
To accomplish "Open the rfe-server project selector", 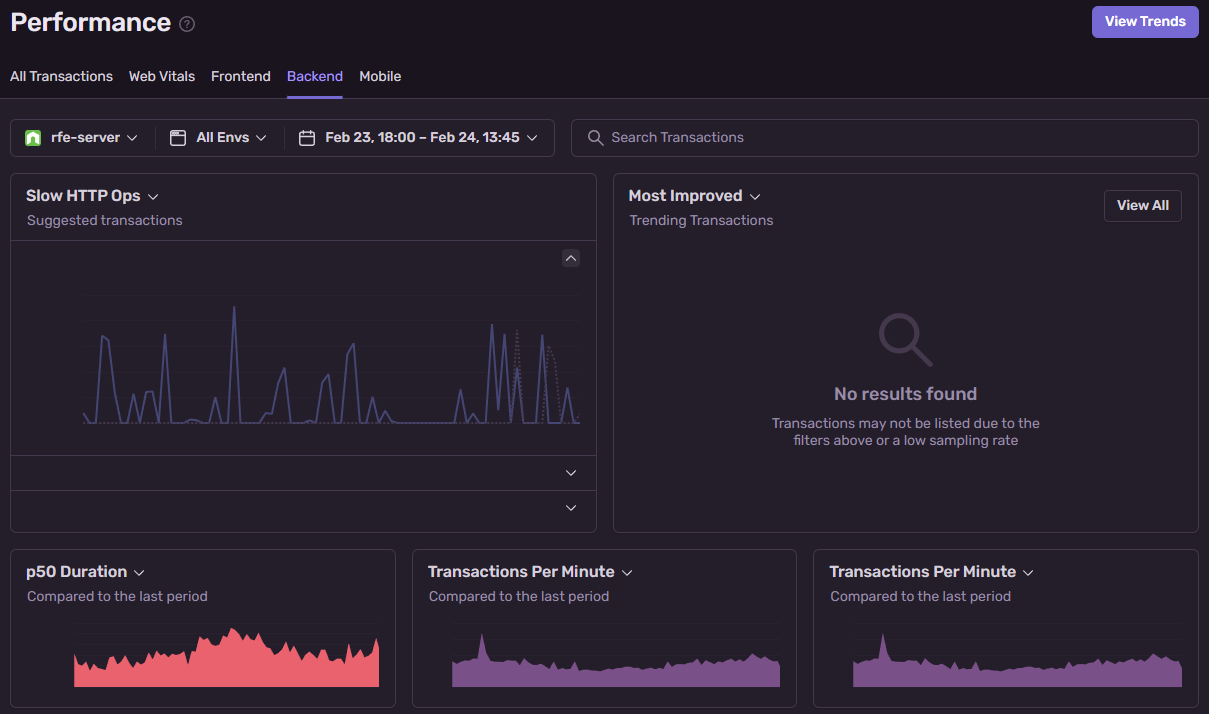I will [80, 137].
